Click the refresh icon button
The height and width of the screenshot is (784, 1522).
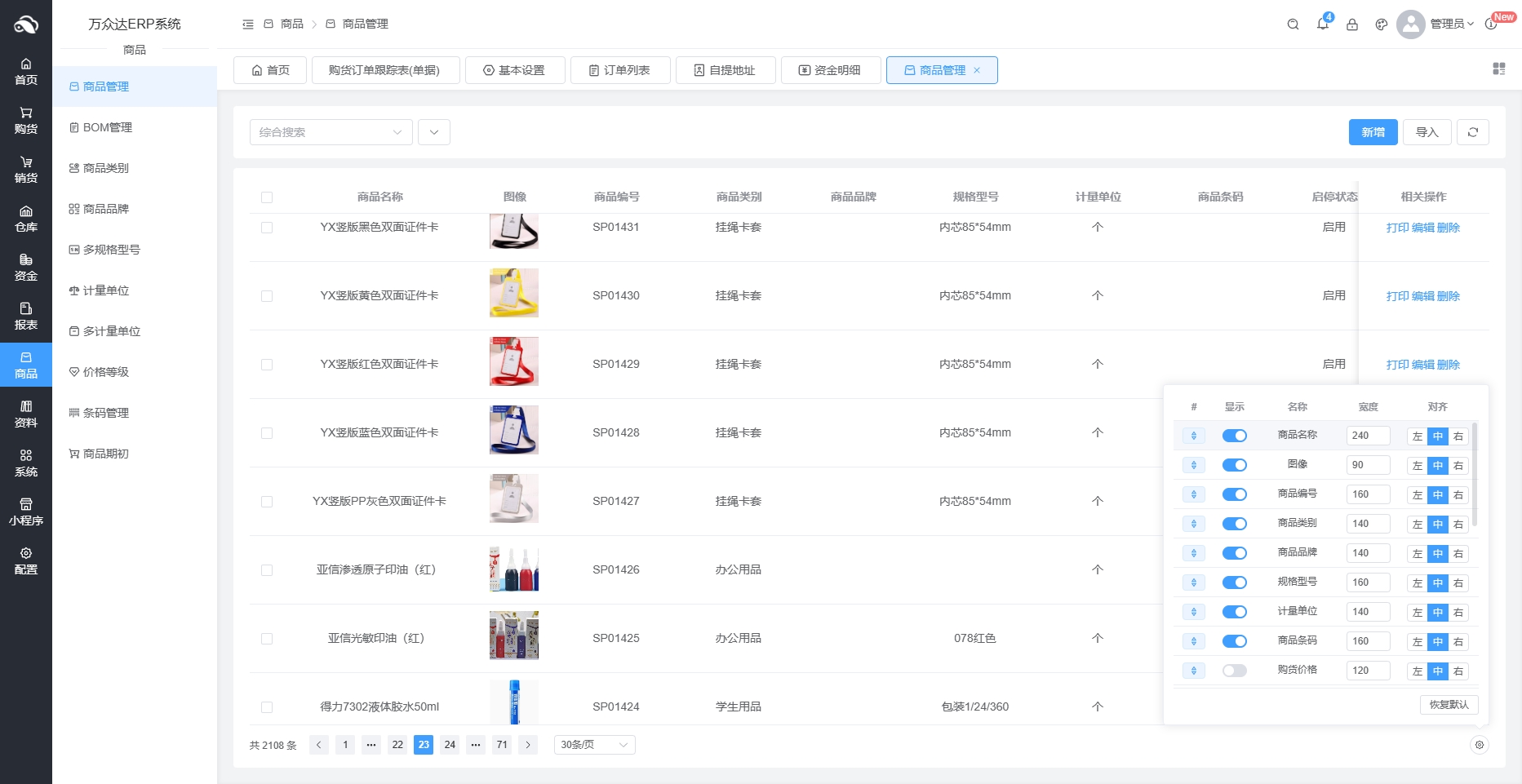pos(1472,132)
